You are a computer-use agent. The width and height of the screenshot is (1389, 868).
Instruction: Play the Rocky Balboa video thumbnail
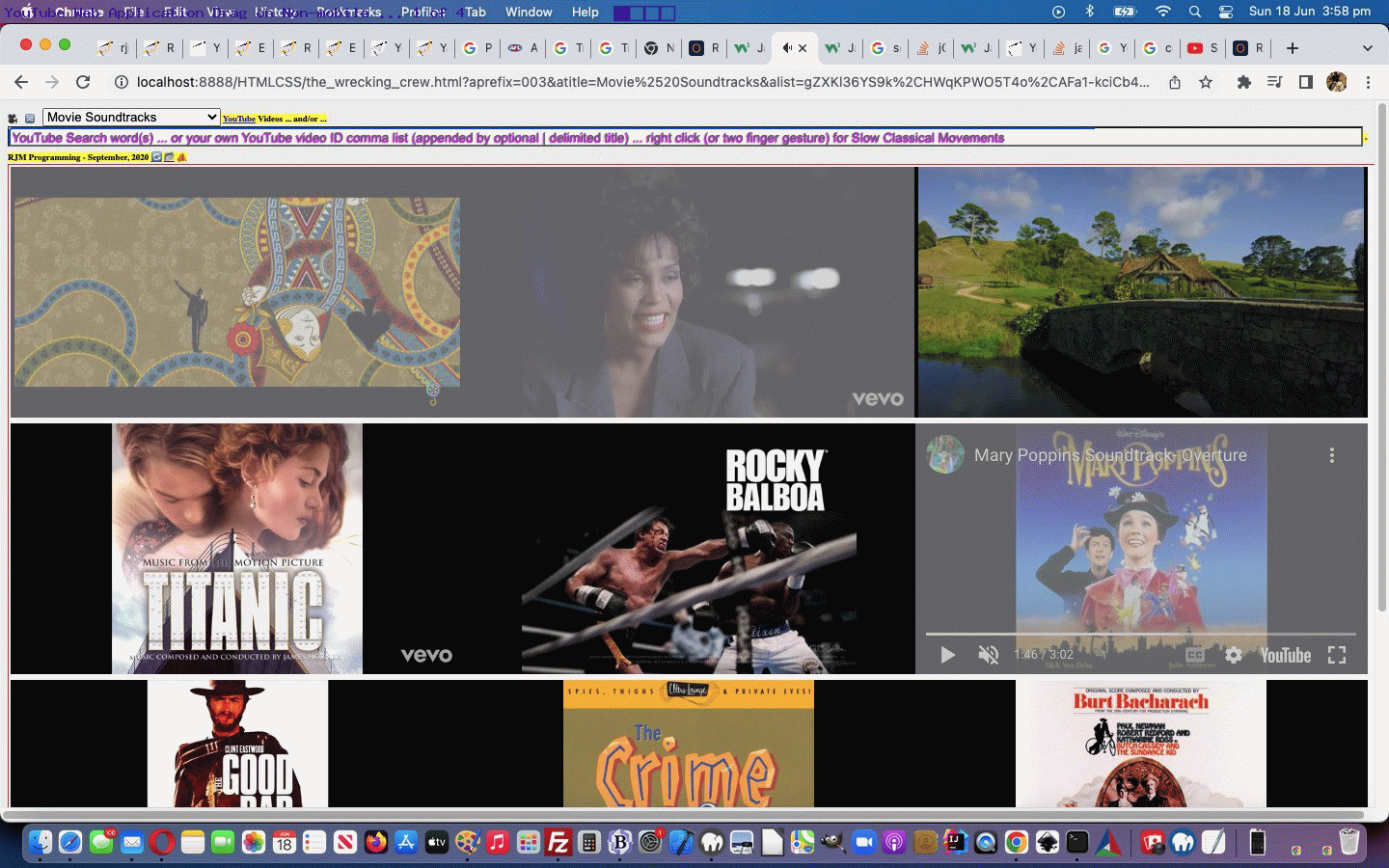click(688, 549)
